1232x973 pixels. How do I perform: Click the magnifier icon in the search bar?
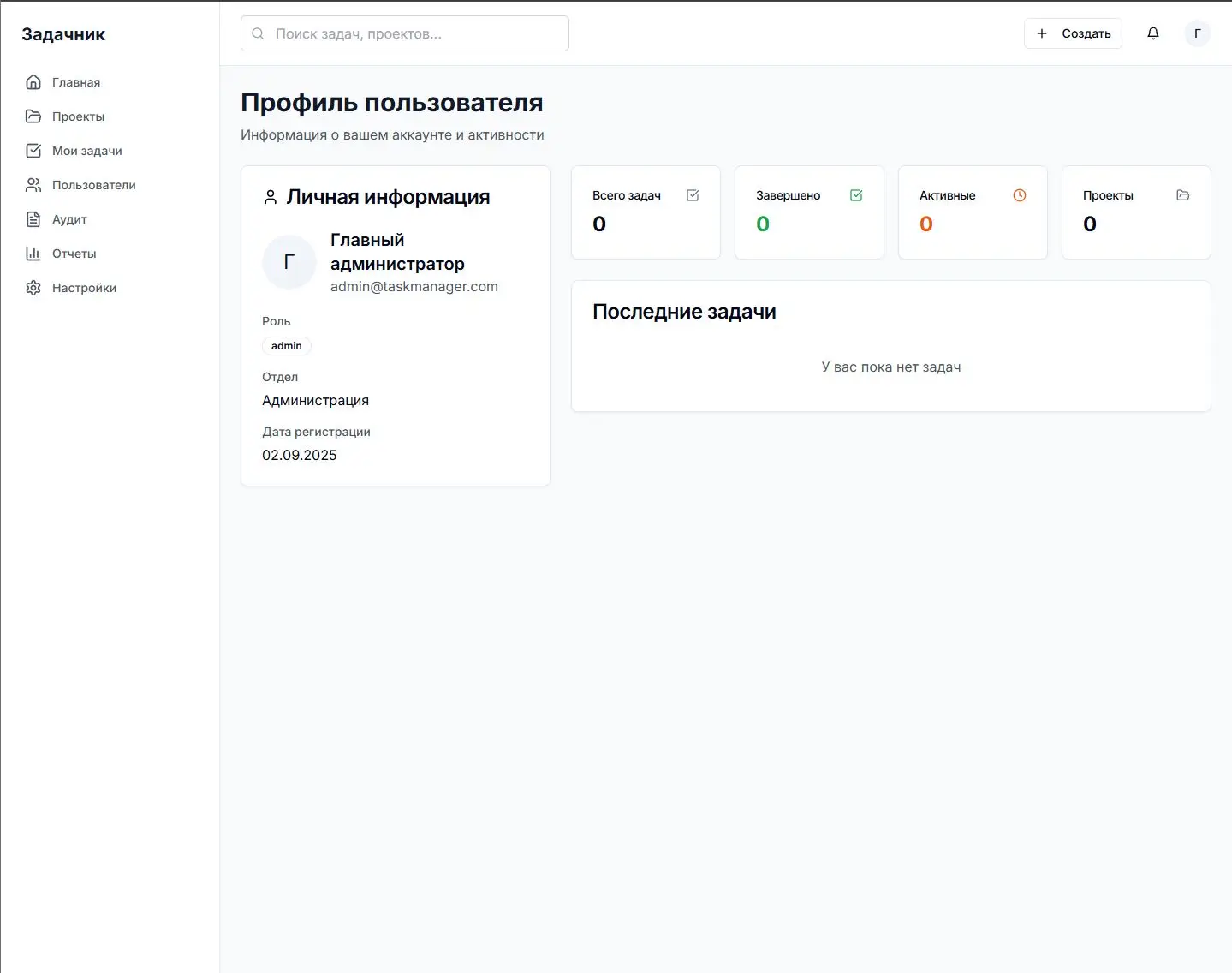[x=257, y=33]
